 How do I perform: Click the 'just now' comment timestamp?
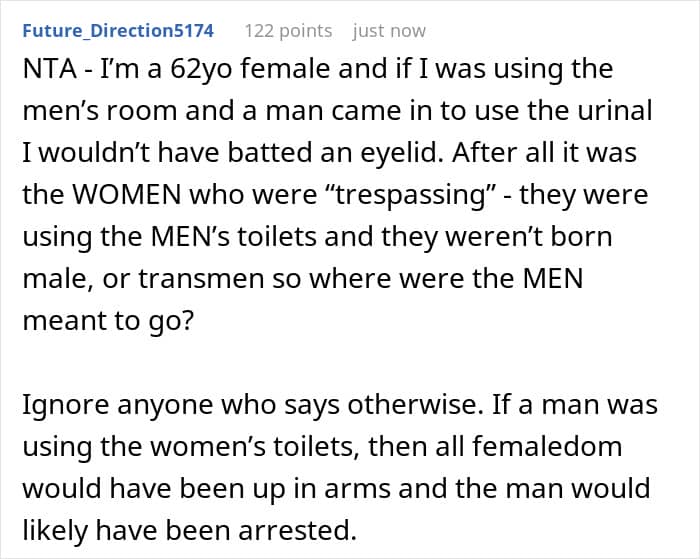coord(389,31)
